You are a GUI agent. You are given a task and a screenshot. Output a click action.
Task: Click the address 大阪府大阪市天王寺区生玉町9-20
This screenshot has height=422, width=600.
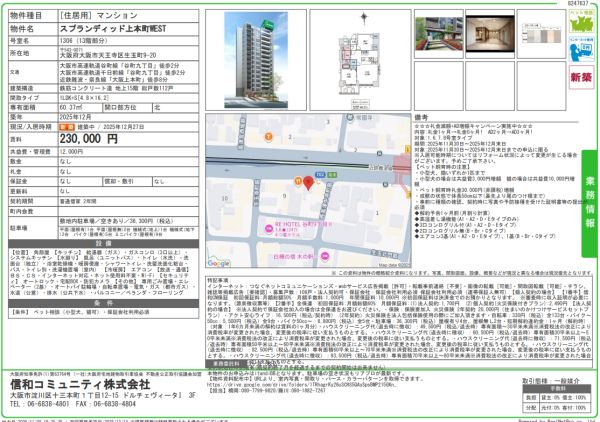pyautogui.click(x=108, y=56)
